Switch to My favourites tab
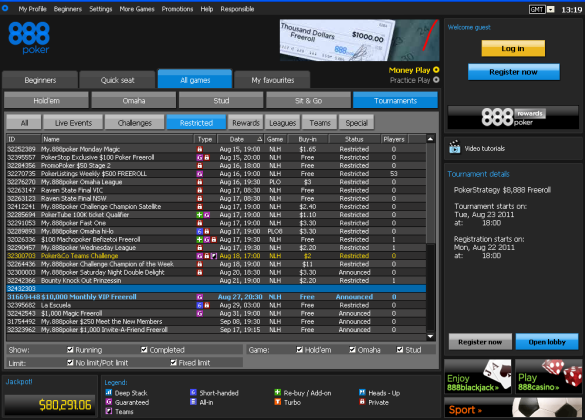585x420 pixels. click(x=272, y=80)
